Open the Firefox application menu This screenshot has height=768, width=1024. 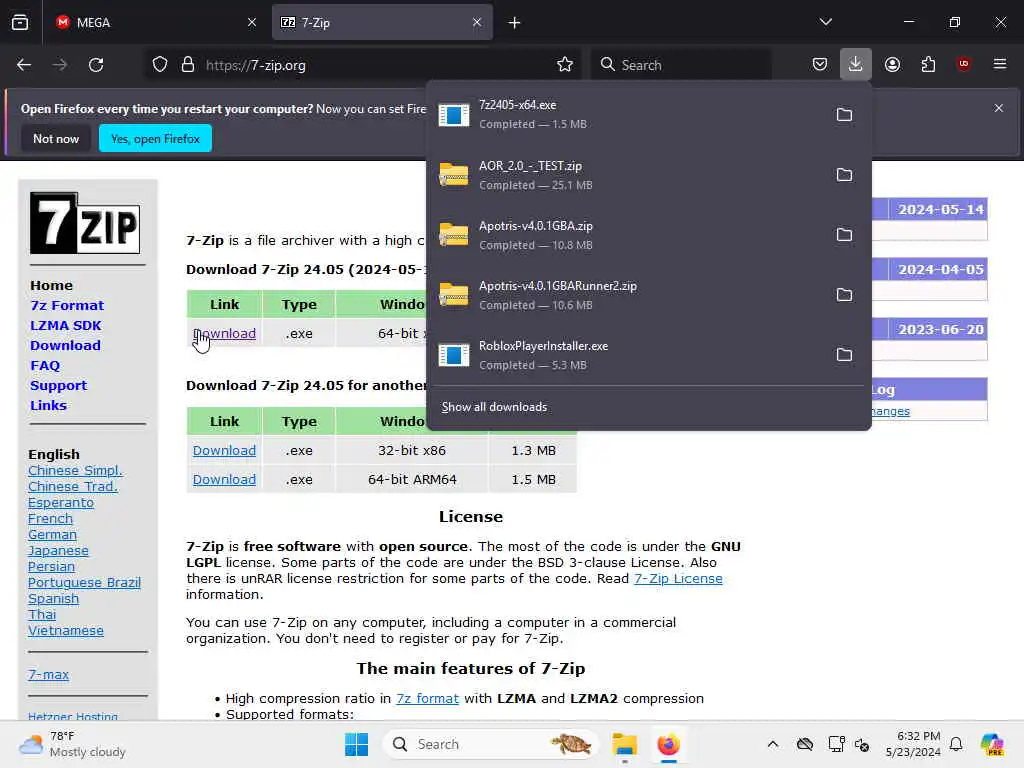1000,64
